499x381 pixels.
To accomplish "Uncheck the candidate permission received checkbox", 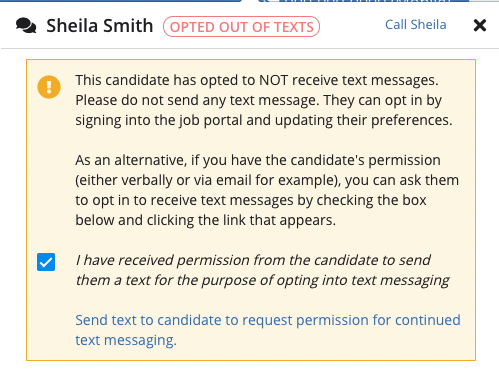I will [46, 262].
